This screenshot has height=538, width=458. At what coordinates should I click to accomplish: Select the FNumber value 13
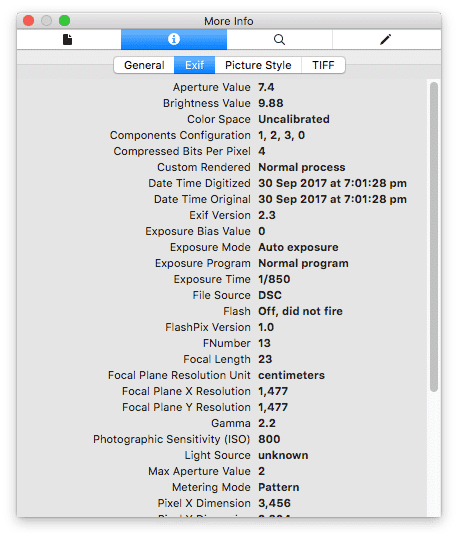coord(264,343)
